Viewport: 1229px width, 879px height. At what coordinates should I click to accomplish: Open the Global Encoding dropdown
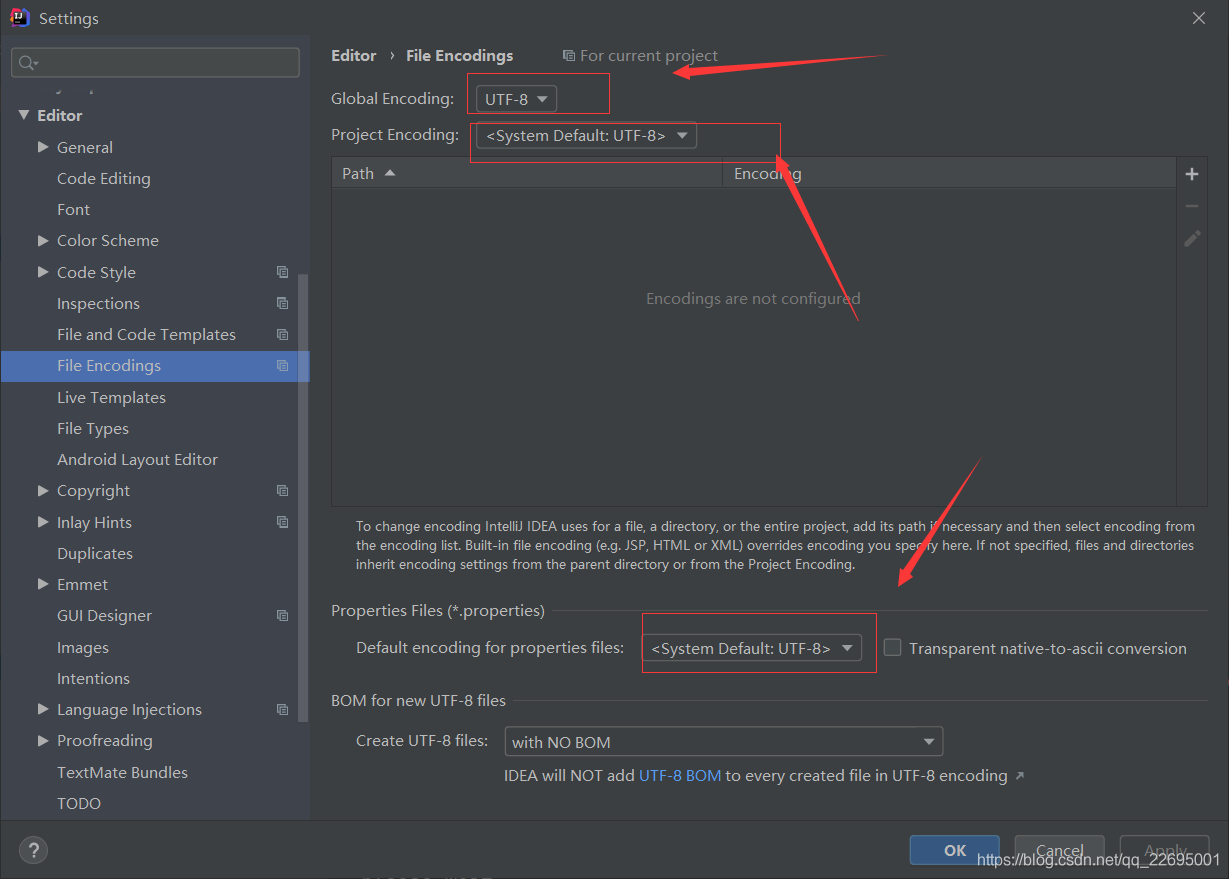pos(514,99)
